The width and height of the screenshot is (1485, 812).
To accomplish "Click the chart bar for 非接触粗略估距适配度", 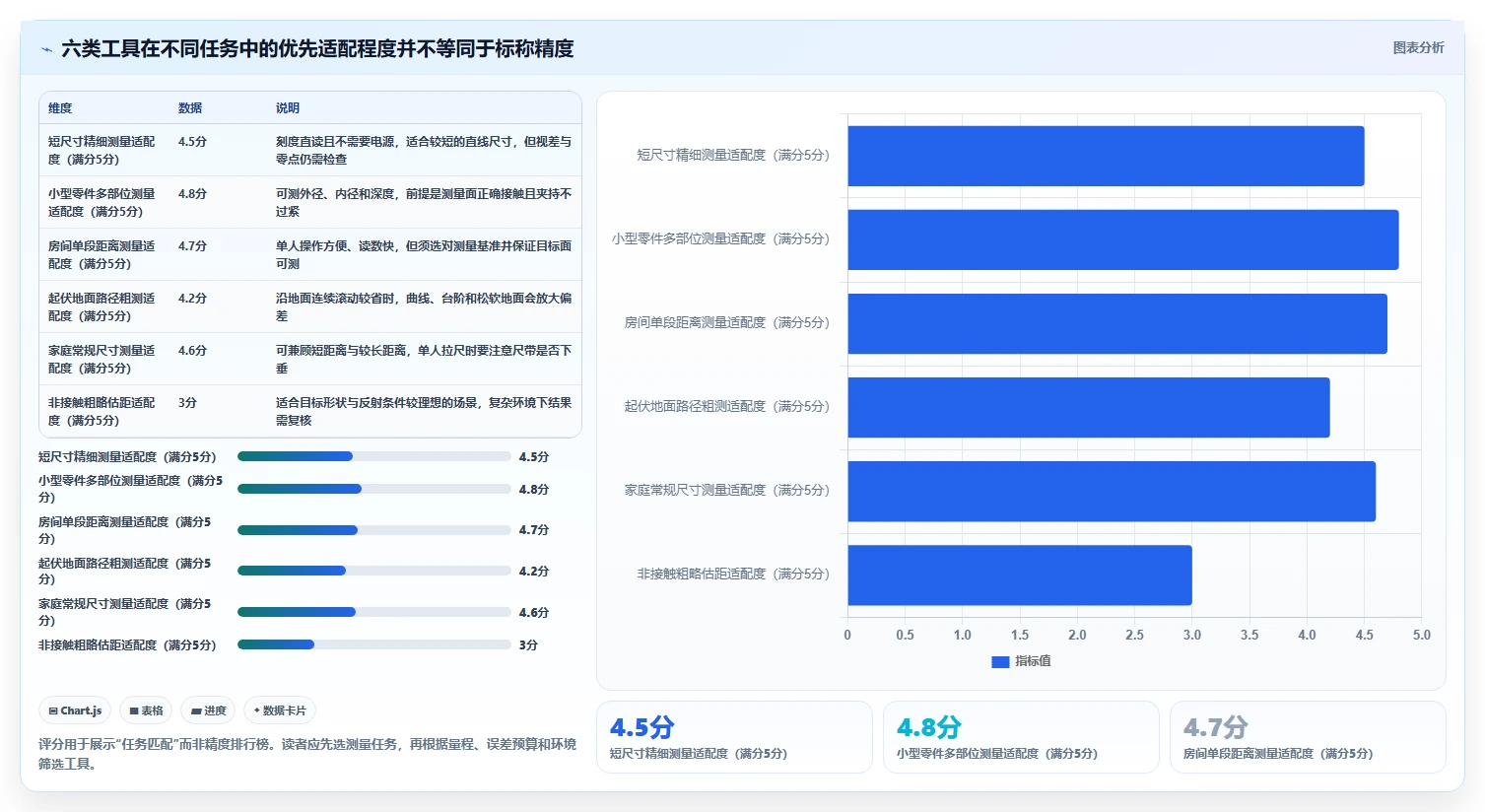I will tap(1020, 575).
